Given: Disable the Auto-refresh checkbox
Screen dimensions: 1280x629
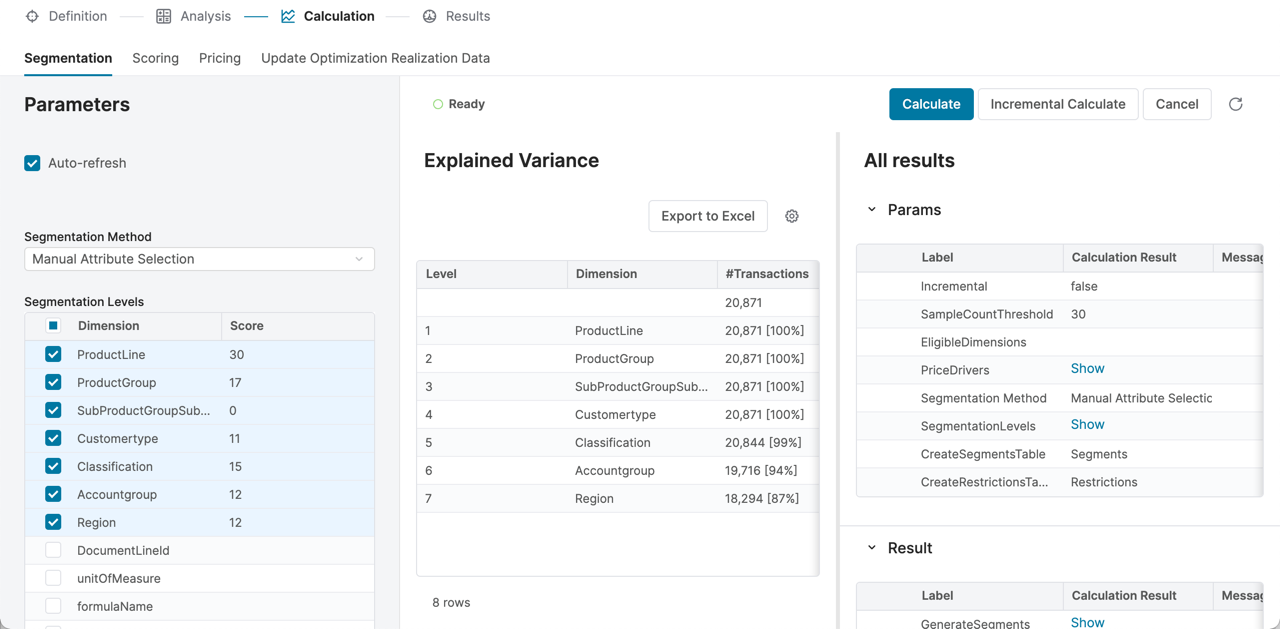Looking at the screenshot, I should 33,163.
